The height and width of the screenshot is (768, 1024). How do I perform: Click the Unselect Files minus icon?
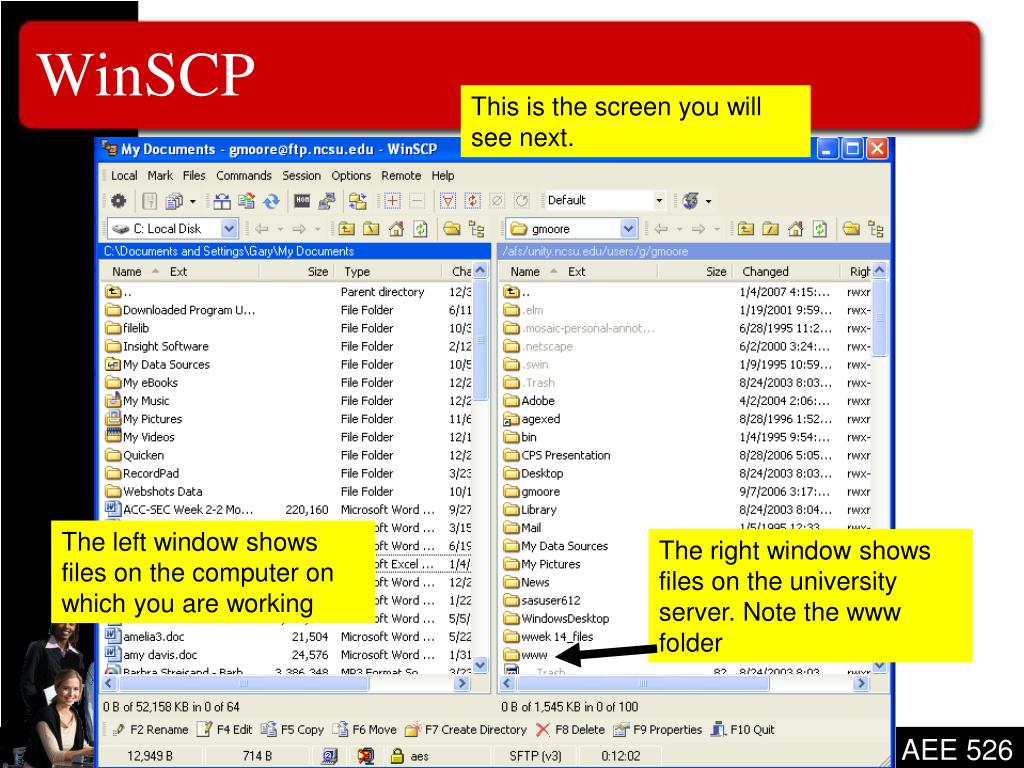tap(417, 200)
